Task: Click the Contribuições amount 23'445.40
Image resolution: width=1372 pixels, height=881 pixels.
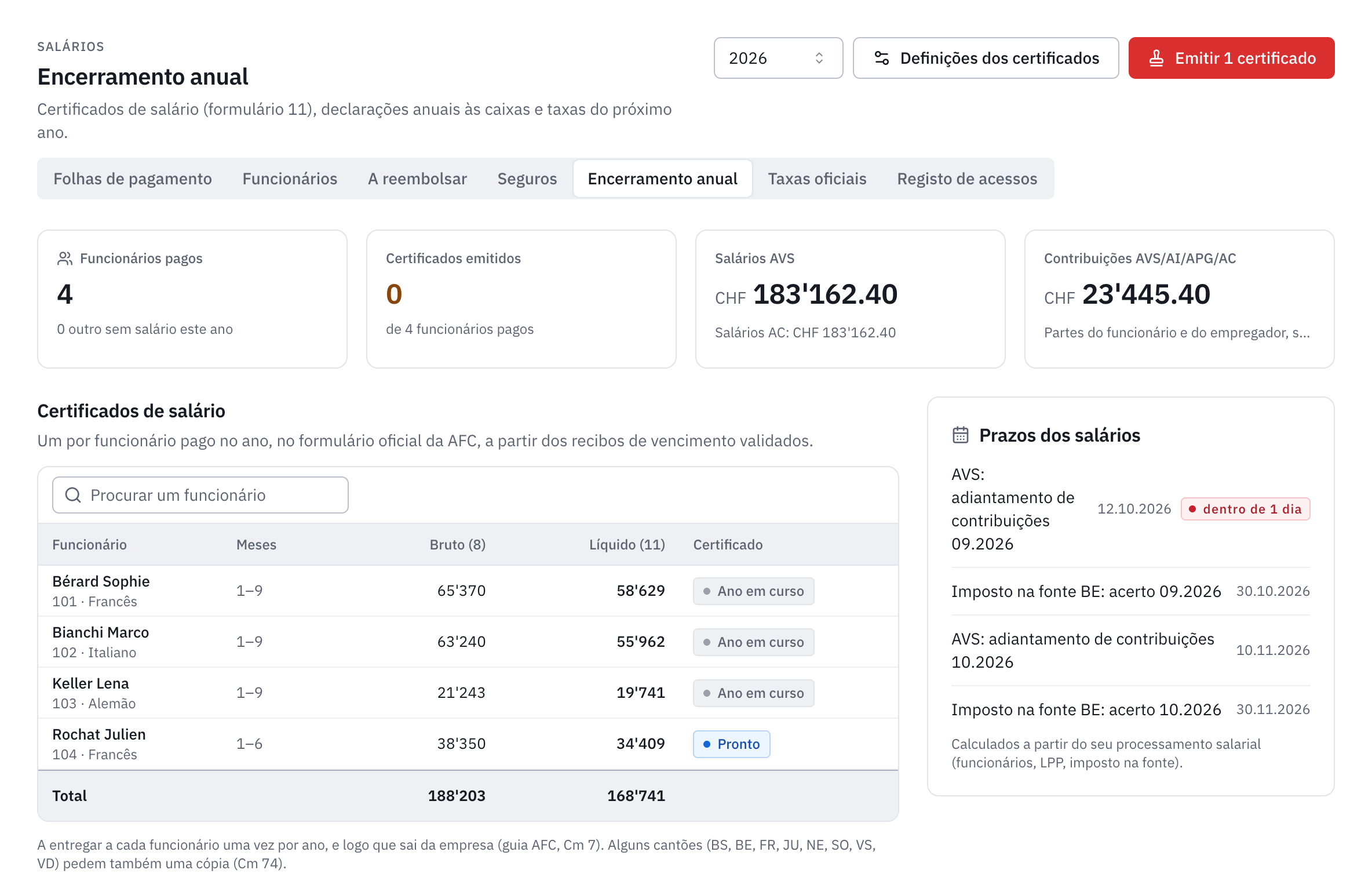Action: (x=1146, y=294)
